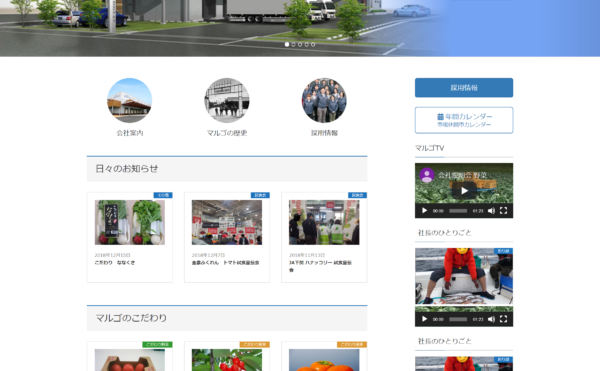Select the first carousel slide dot

287,44
